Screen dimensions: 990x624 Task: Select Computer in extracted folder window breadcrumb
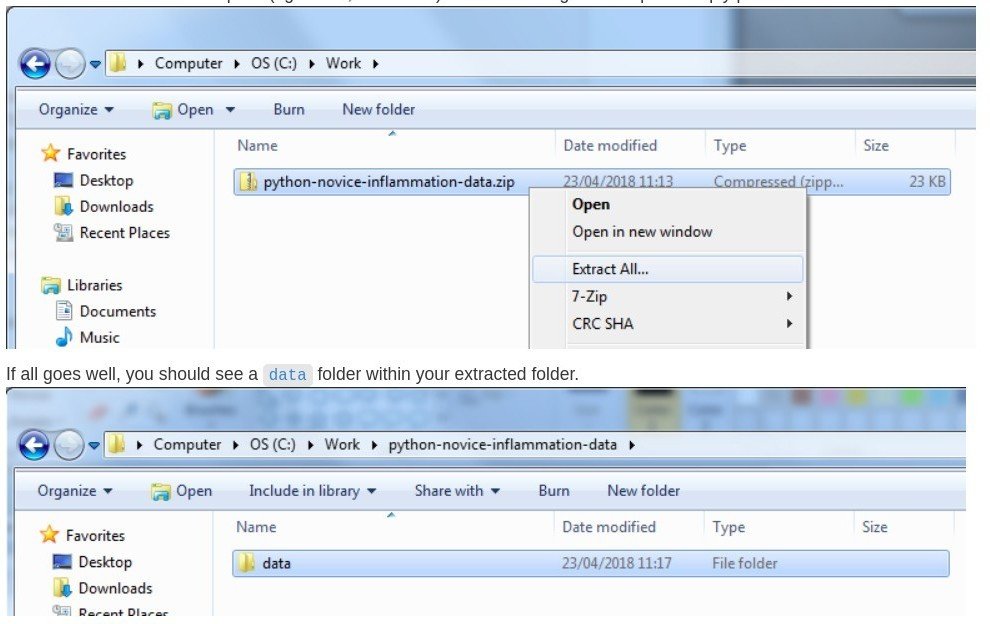(x=187, y=445)
